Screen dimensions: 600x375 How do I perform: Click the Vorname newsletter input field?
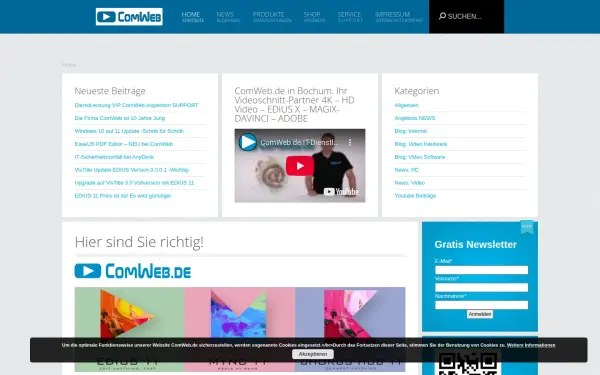pyautogui.click(x=481, y=287)
